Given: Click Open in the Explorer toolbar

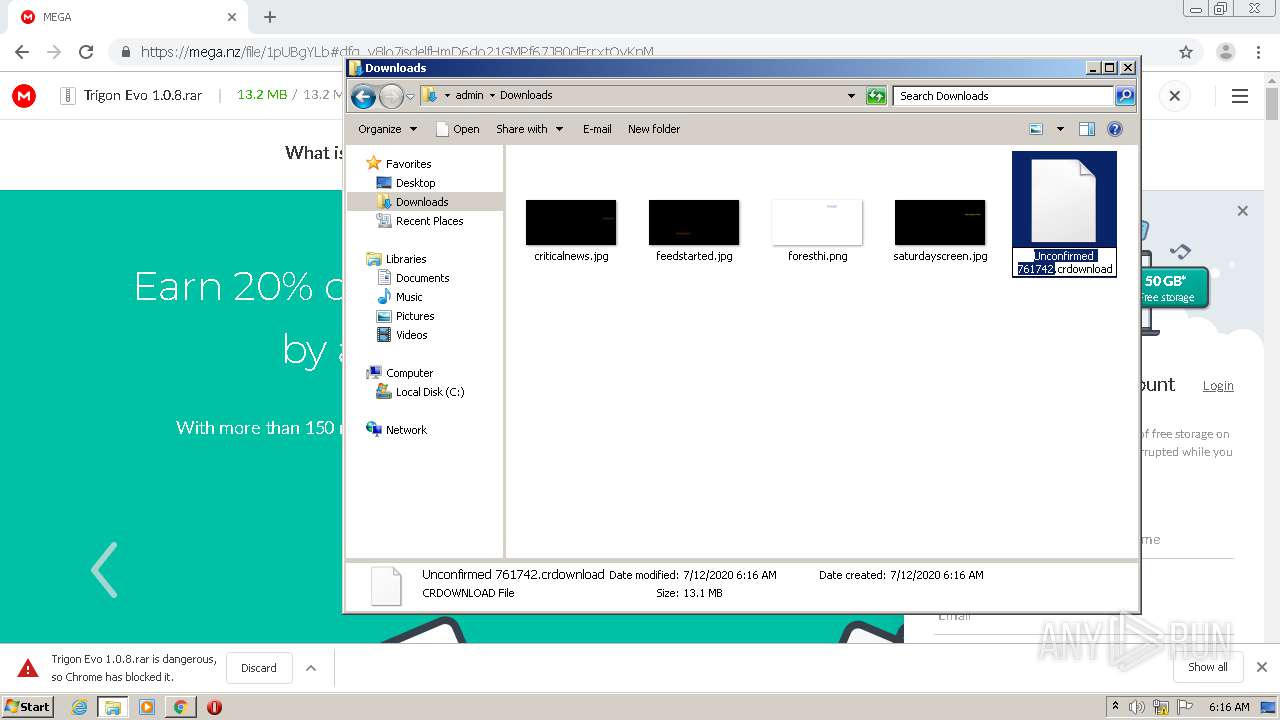Looking at the screenshot, I should pos(458,129).
